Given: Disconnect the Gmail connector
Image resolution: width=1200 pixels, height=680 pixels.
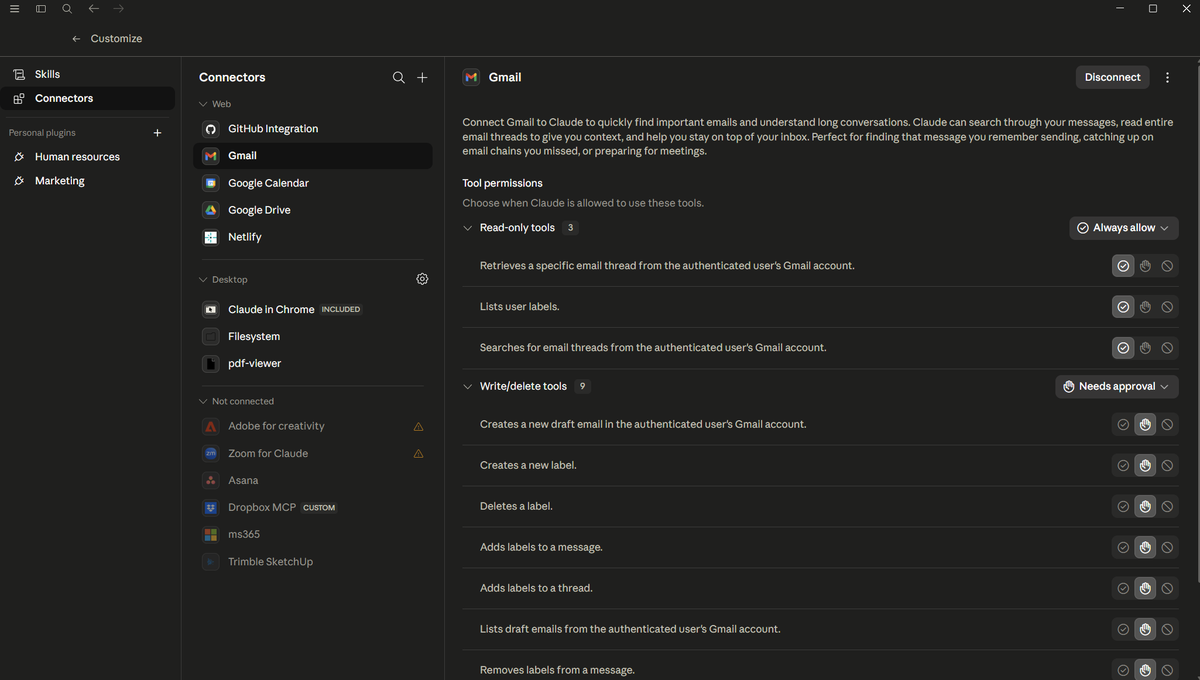Looking at the screenshot, I should [x=1112, y=77].
